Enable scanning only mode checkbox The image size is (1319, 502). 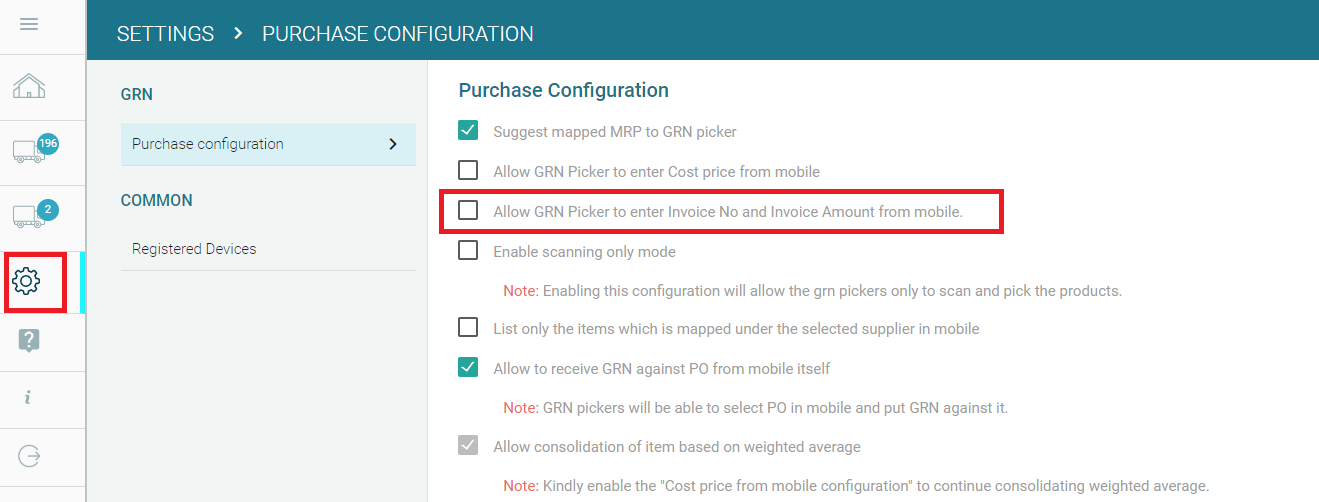coord(468,251)
